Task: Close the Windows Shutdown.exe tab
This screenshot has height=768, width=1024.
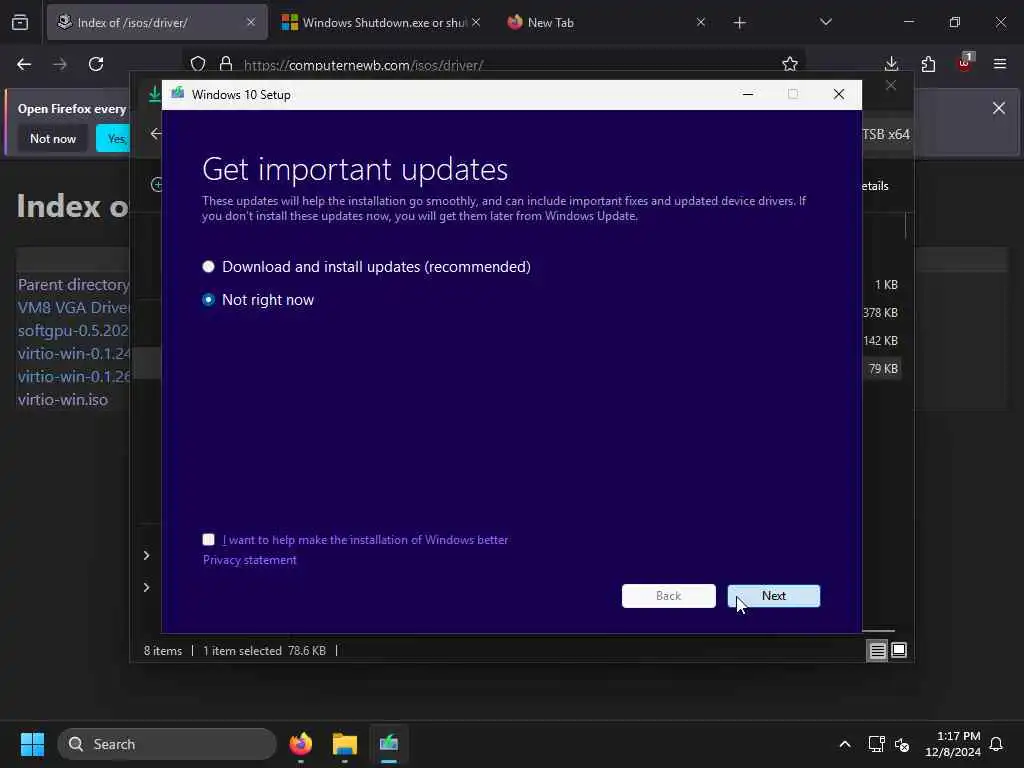Action: point(476,23)
